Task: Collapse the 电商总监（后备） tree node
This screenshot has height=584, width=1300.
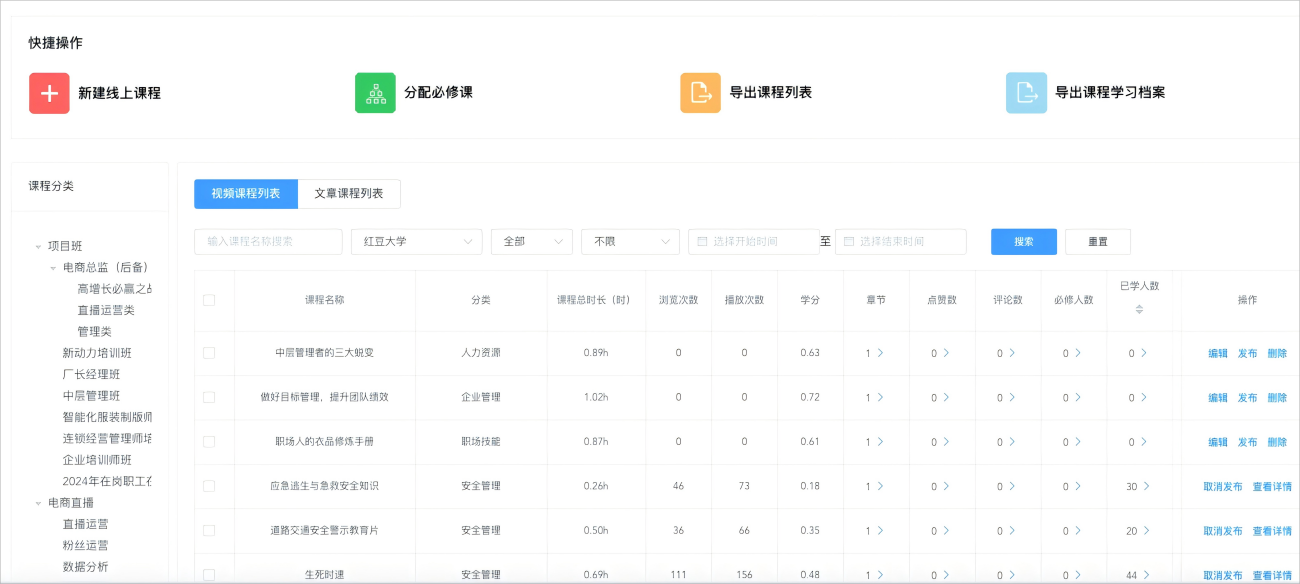Action: (x=53, y=268)
